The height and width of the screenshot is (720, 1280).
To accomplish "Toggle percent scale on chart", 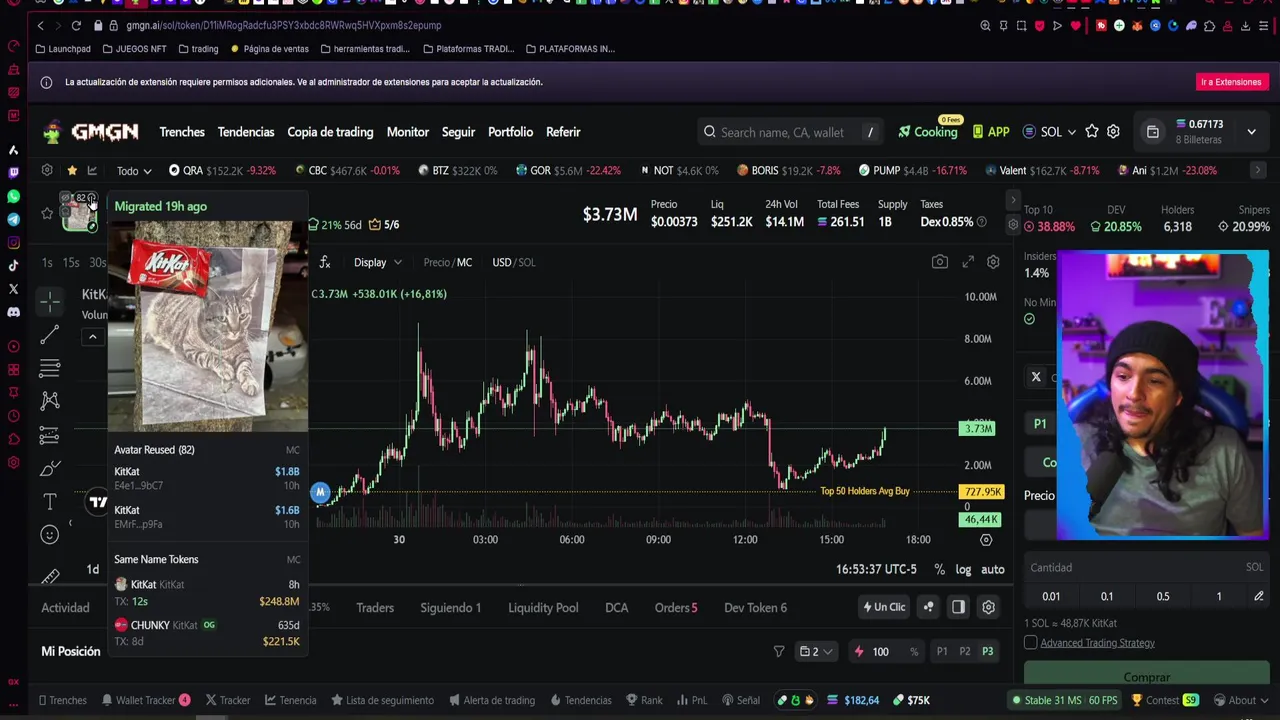I will (x=939, y=569).
